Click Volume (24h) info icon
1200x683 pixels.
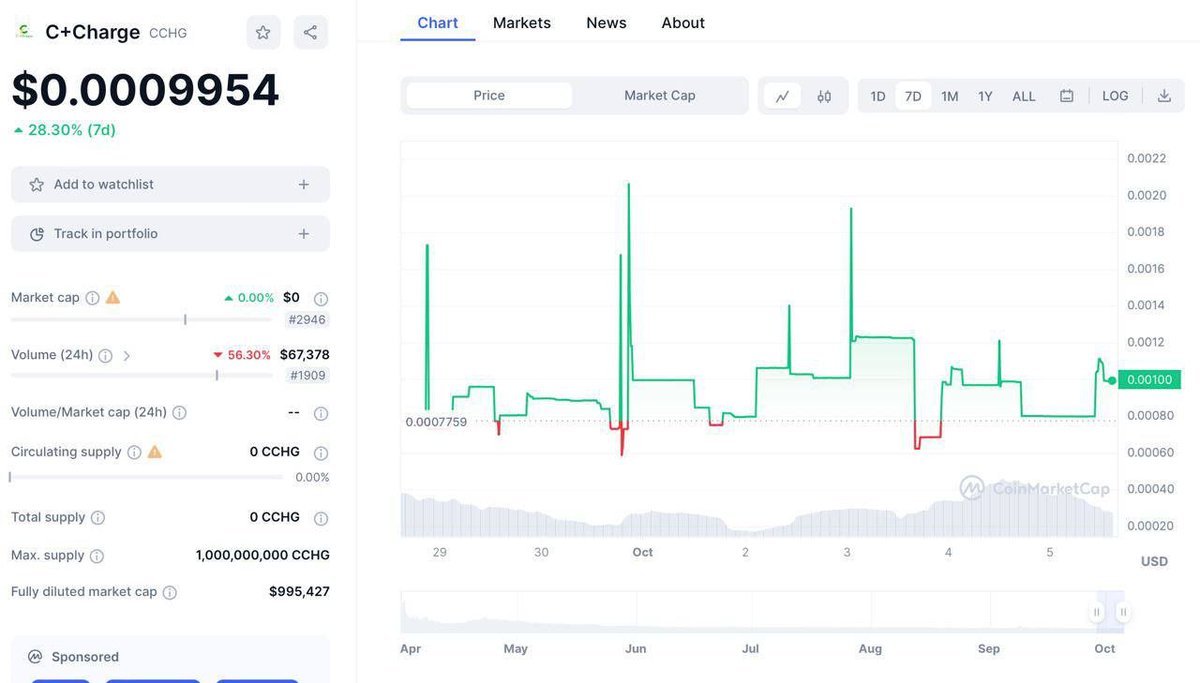tap(105, 355)
